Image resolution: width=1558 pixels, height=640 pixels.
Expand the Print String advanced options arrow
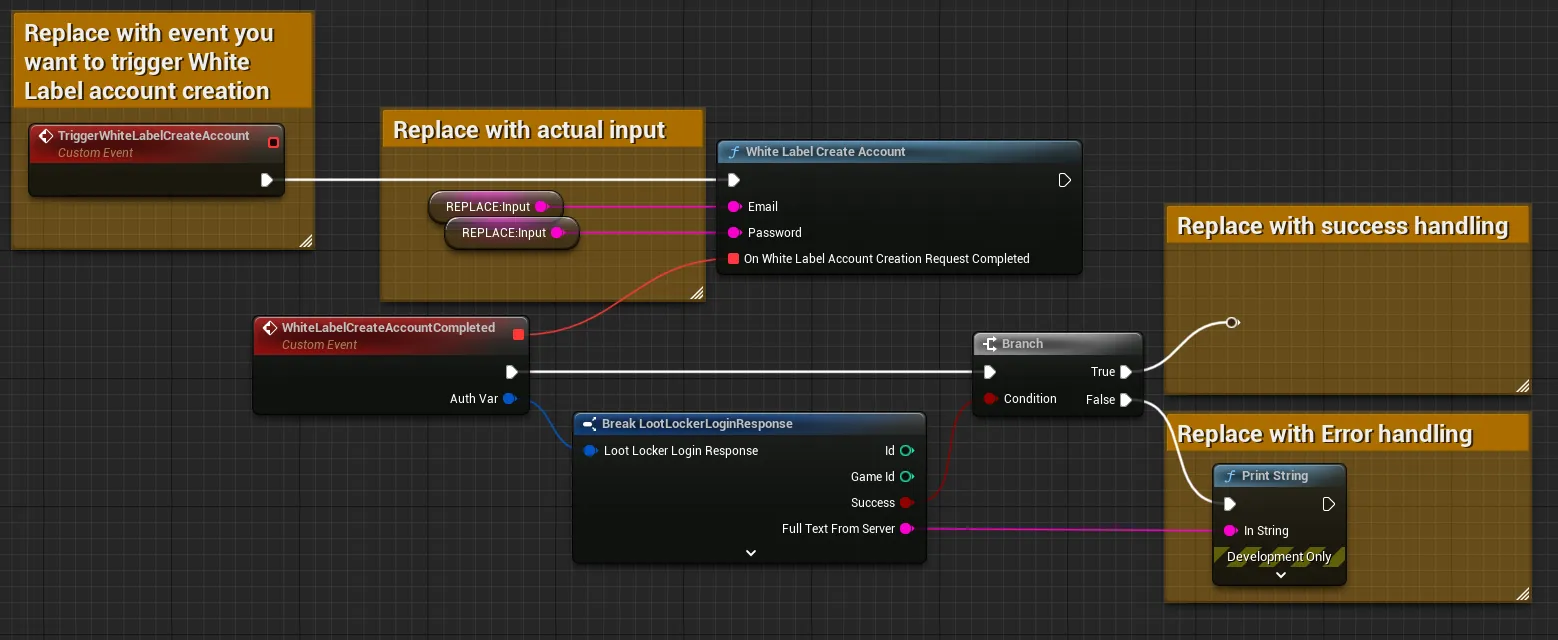1280,575
